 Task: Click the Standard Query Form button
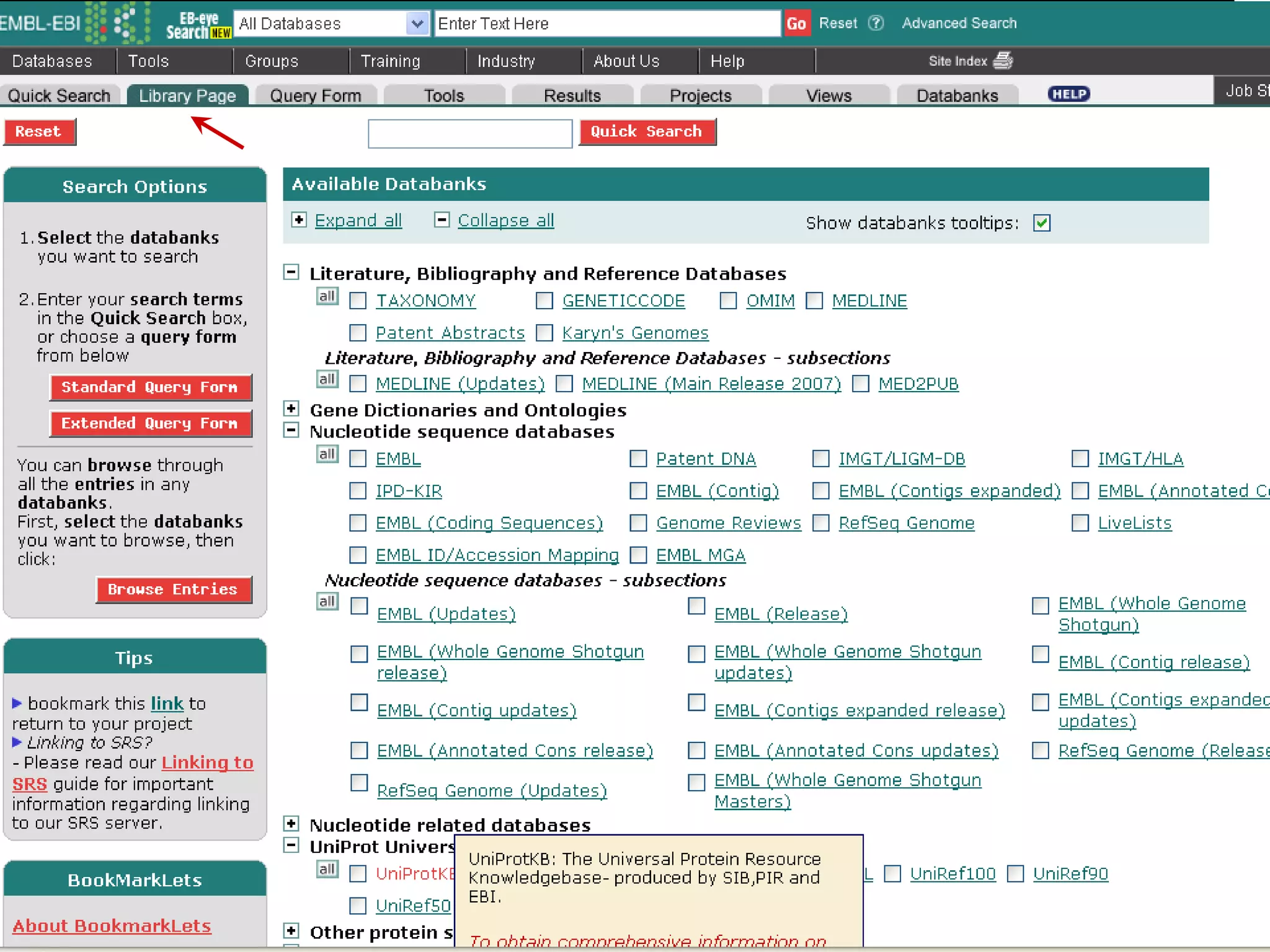point(150,387)
